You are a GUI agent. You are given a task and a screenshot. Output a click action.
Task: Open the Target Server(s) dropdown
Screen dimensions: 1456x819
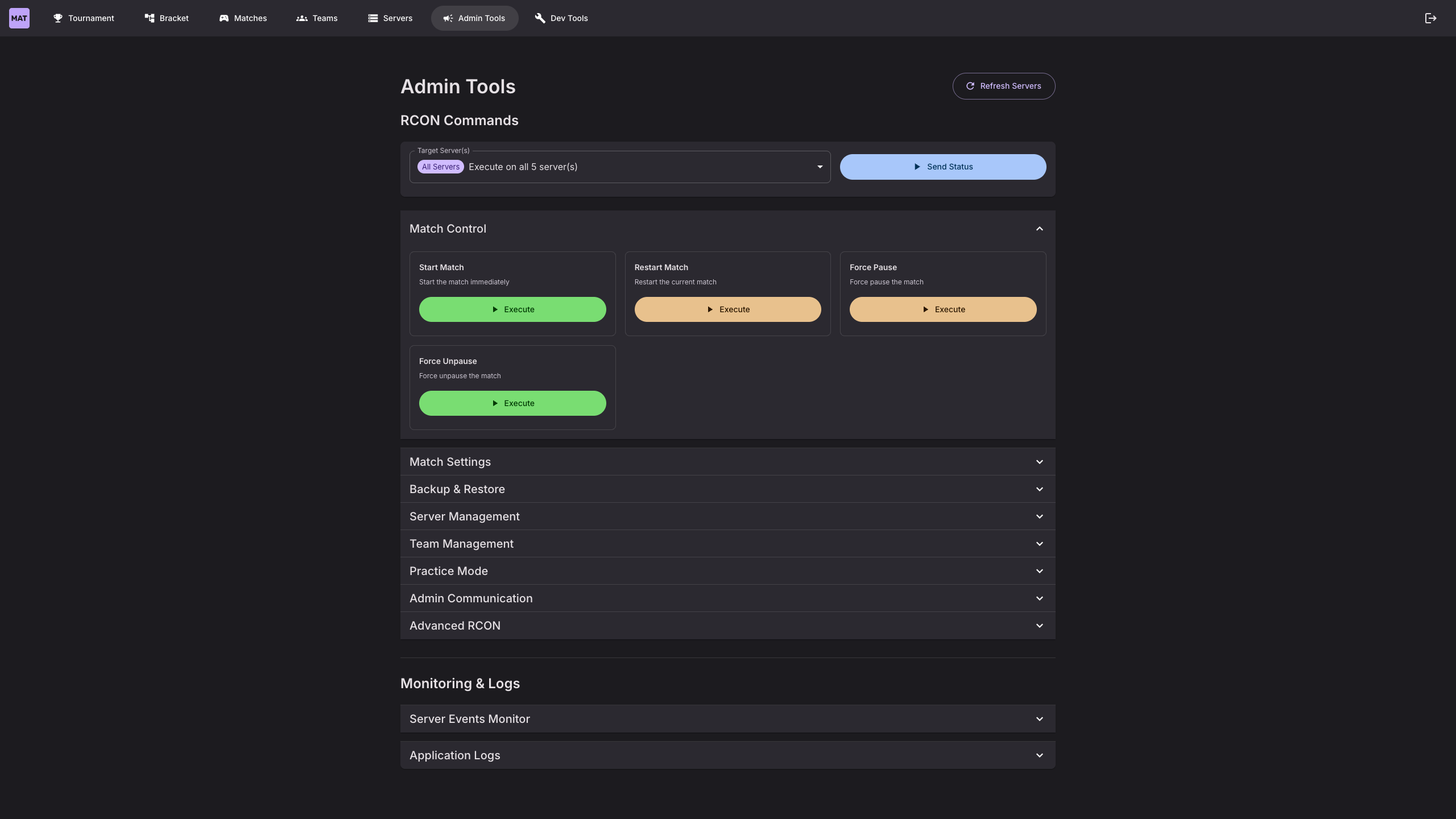click(x=820, y=167)
